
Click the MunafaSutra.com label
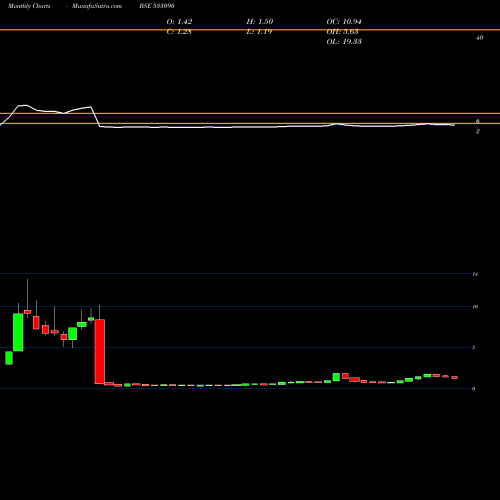[97, 6]
